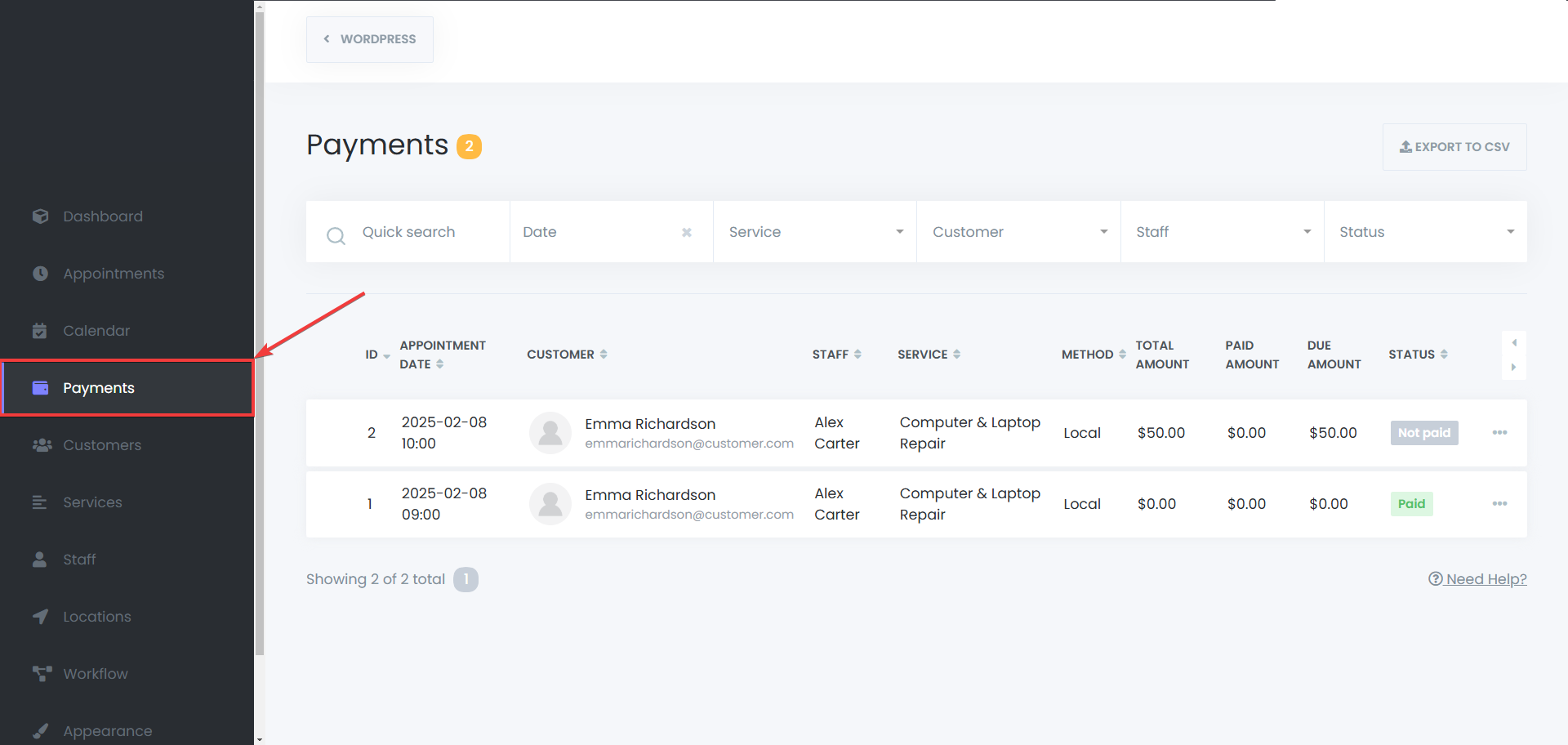Click the Quick search input field
Viewport: 1568px width, 745px height.
(425, 232)
